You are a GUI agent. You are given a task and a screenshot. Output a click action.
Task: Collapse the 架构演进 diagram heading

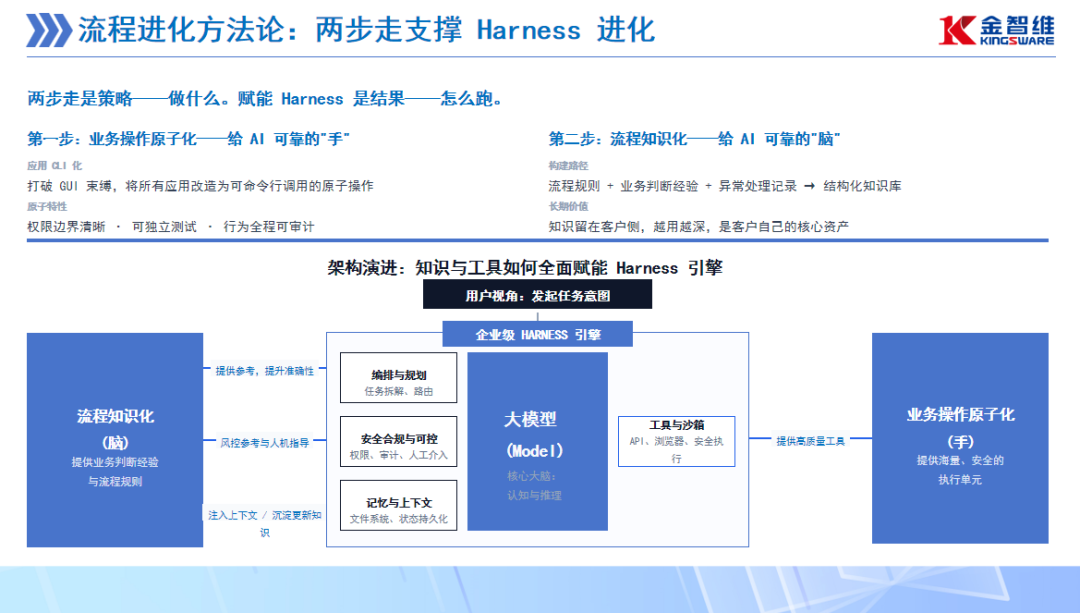pyautogui.click(x=528, y=267)
